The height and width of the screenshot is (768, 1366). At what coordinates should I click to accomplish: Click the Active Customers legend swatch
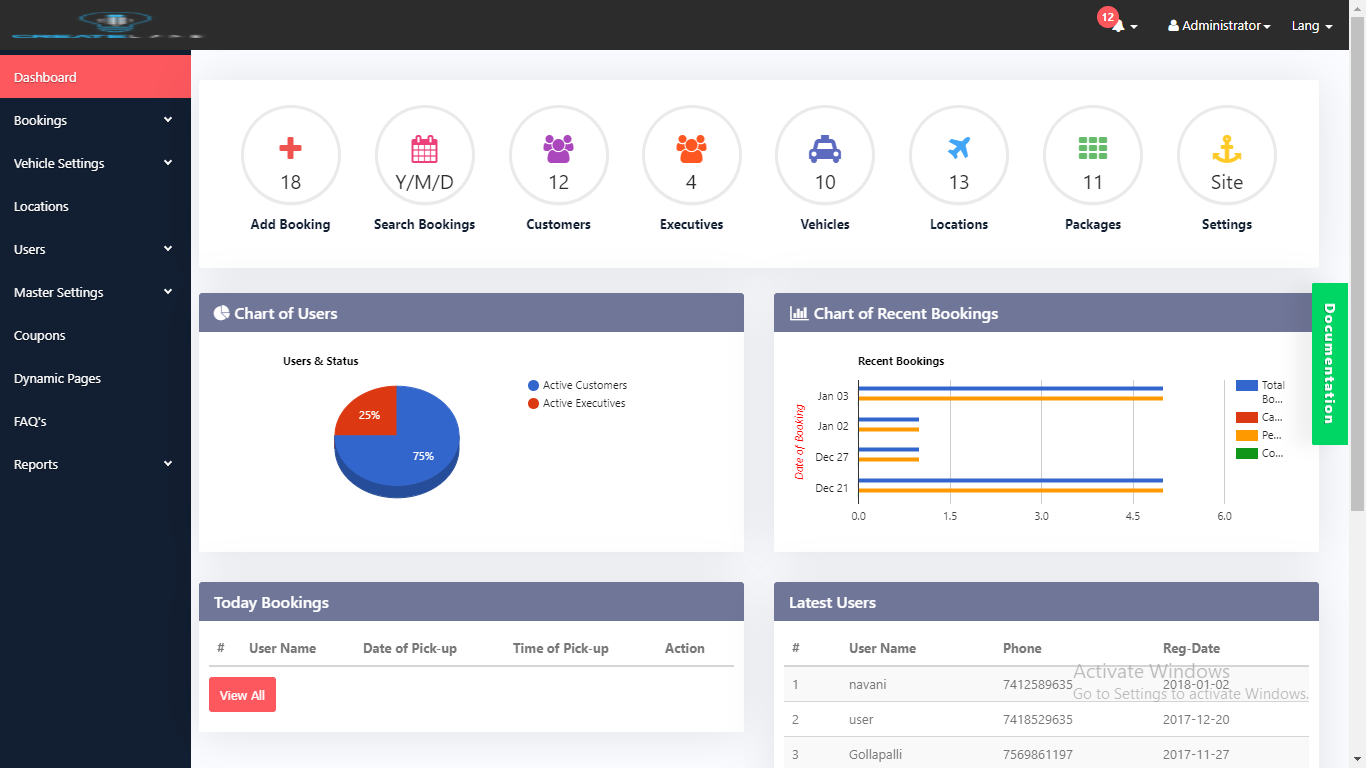534,385
